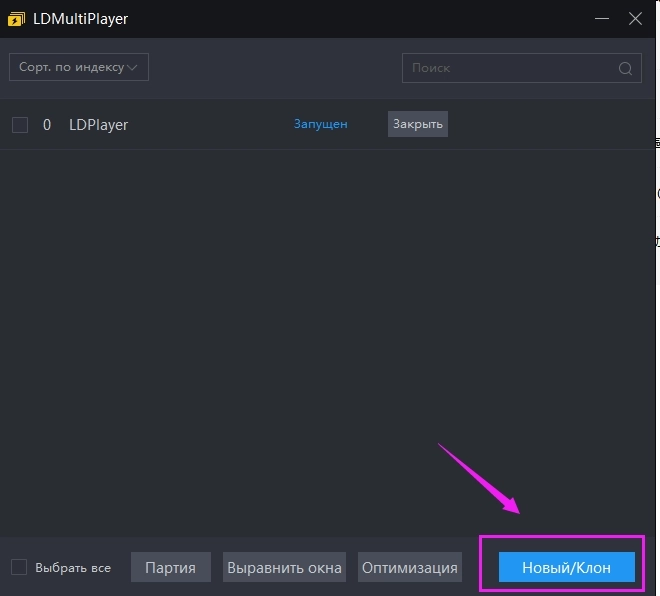The height and width of the screenshot is (596, 660).
Task: Click index number 0 of the instance
Action: point(47,125)
